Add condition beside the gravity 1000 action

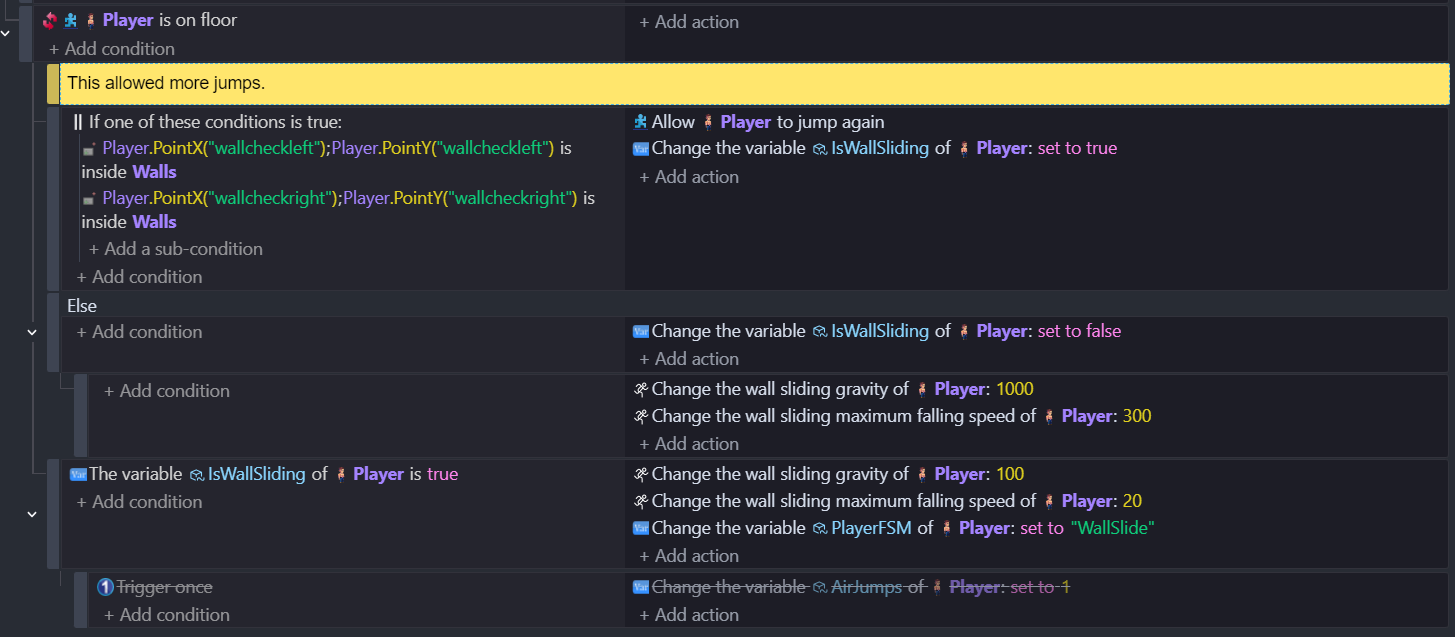tap(166, 391)
